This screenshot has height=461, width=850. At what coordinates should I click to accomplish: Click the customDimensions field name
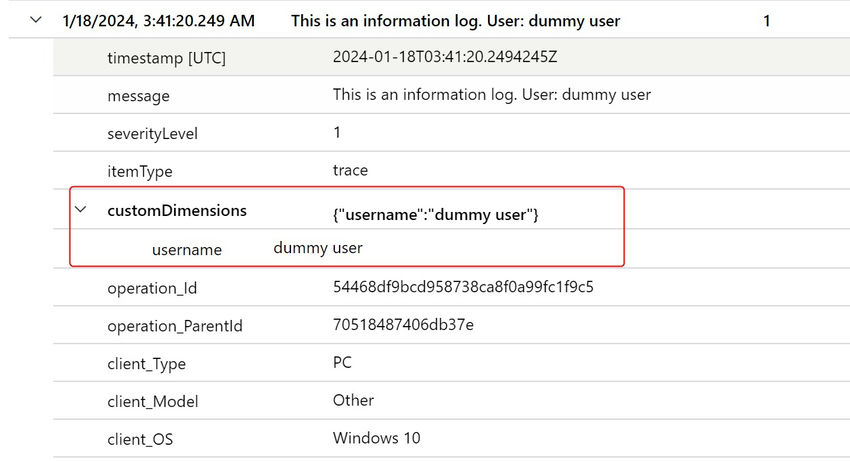pyautogui.click(x=177, y=210)
